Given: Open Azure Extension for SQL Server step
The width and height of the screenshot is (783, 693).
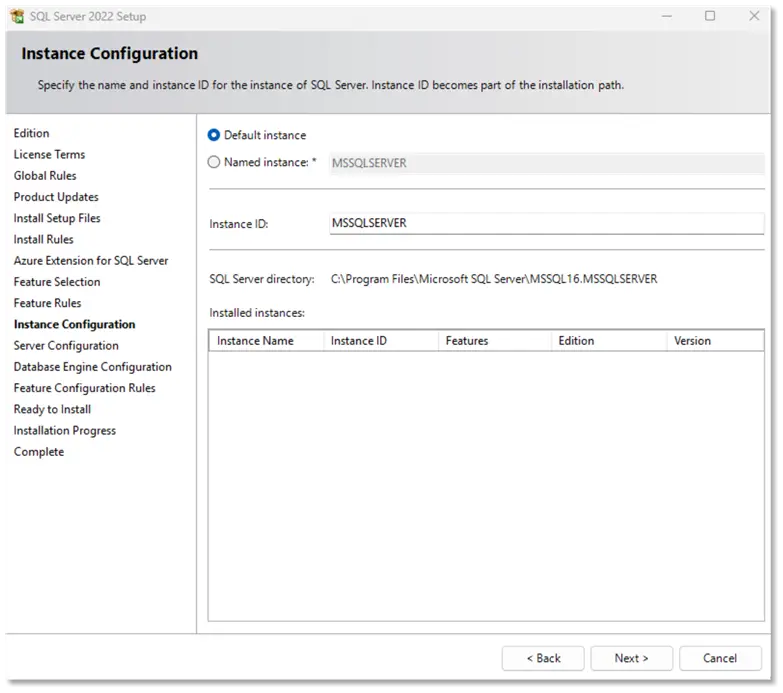Looking at the screenshot, I should click(91, 261).
